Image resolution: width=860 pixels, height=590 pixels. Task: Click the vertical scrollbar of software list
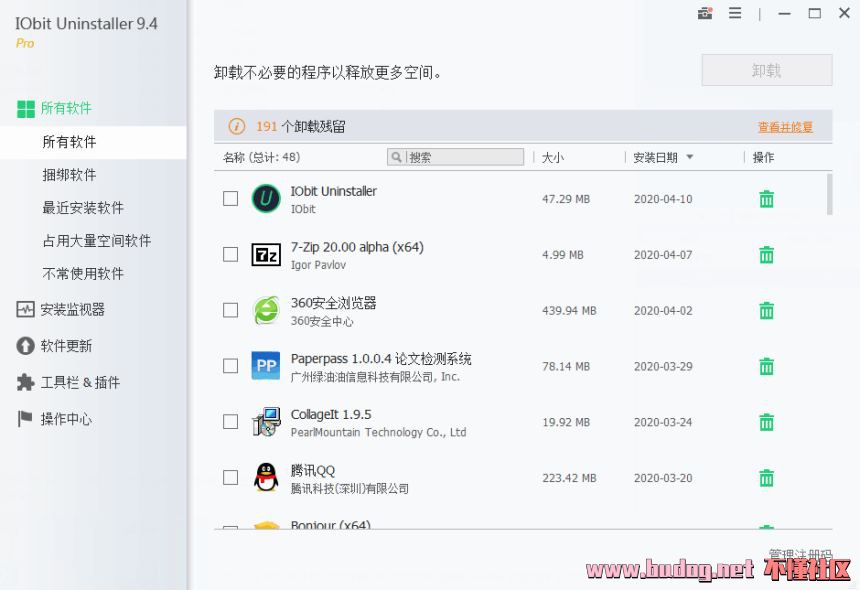click(829, 194)
